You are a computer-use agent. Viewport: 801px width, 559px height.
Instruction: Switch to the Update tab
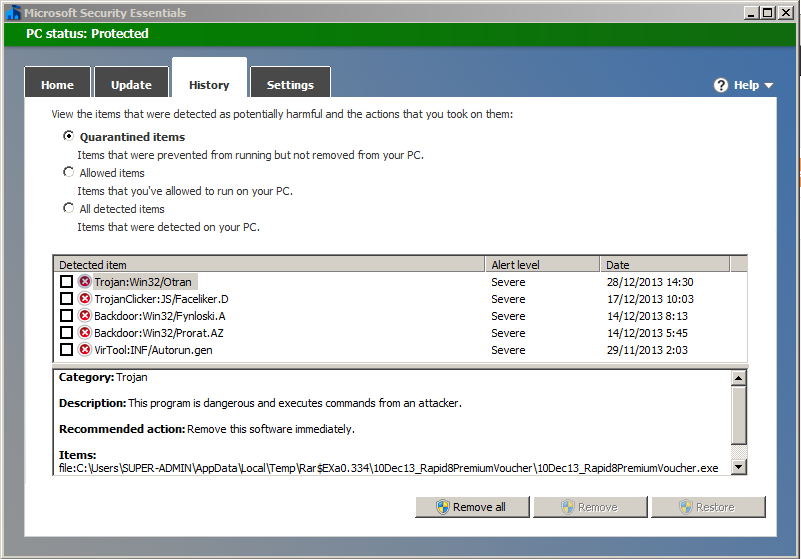(131, 82)
